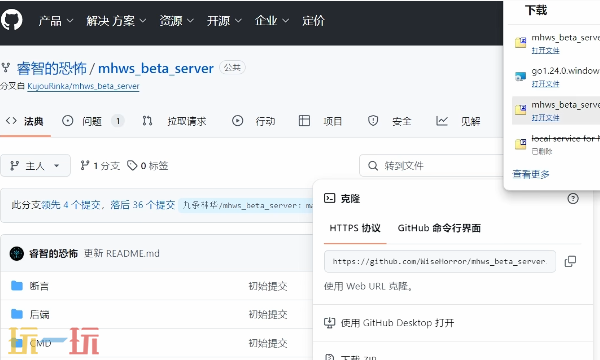This screenshot has height=360, width=600.
Task: Open the KujouRinka/mhws_beta_server upstream link
Action: pyautogui.click(x=83, y=86)
